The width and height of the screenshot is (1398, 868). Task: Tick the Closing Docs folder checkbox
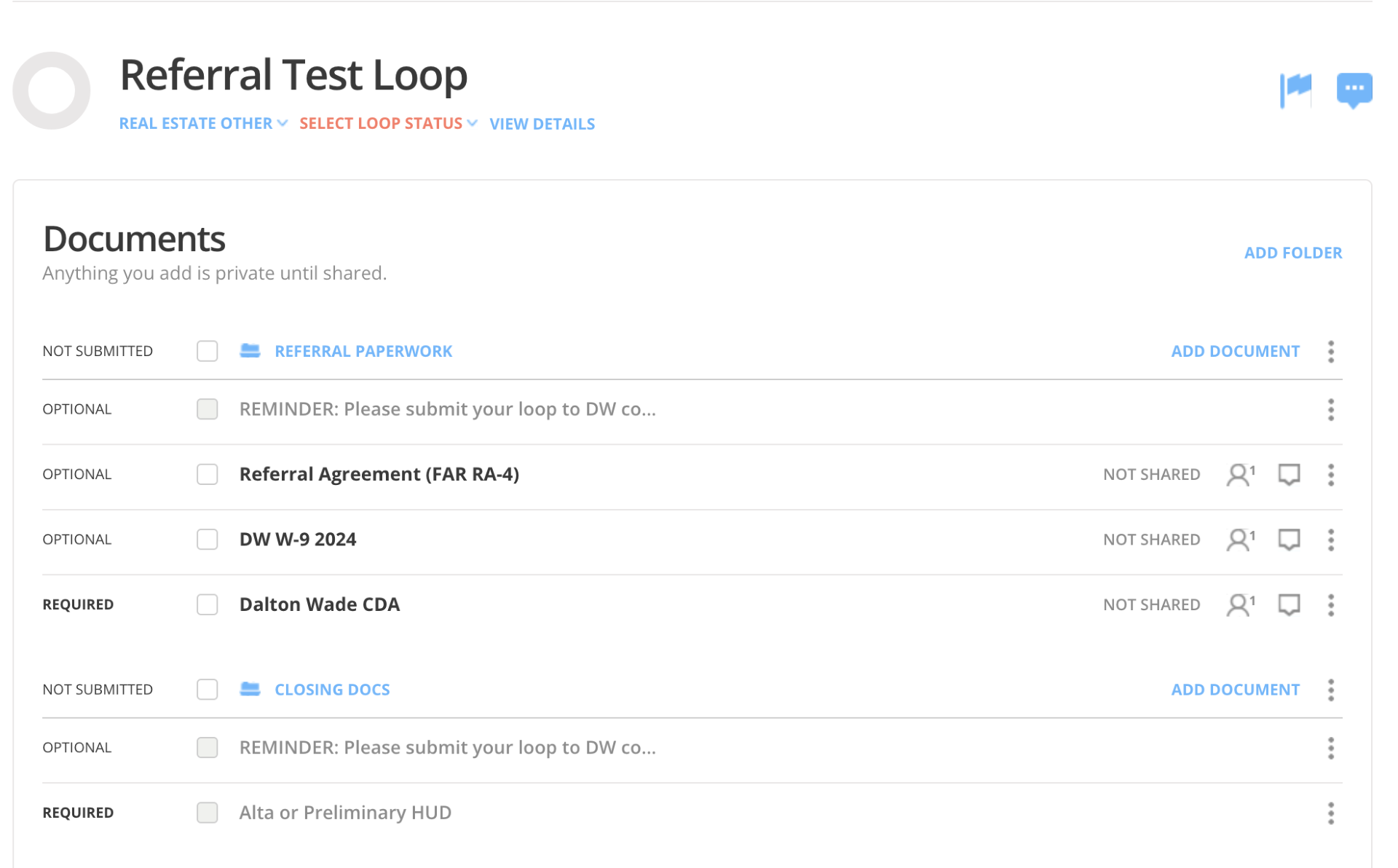208,690
